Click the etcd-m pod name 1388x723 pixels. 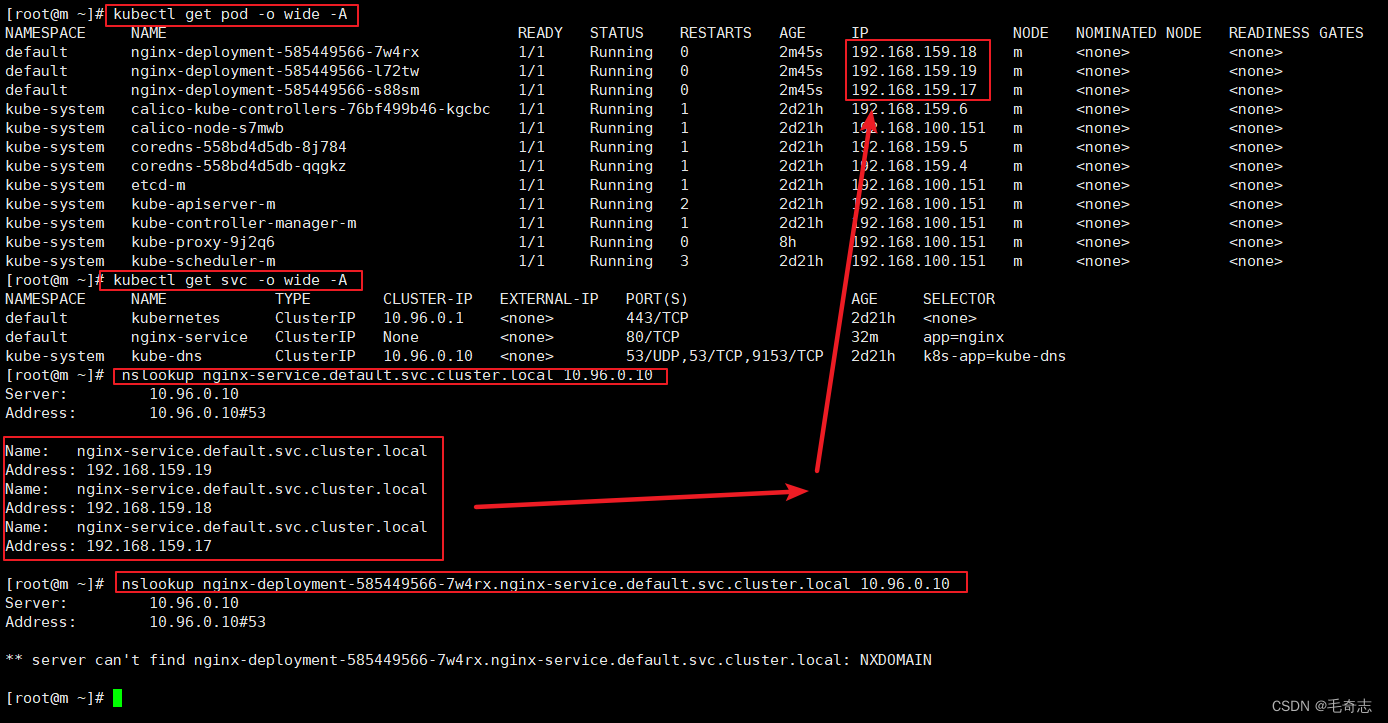coord(158,185)
